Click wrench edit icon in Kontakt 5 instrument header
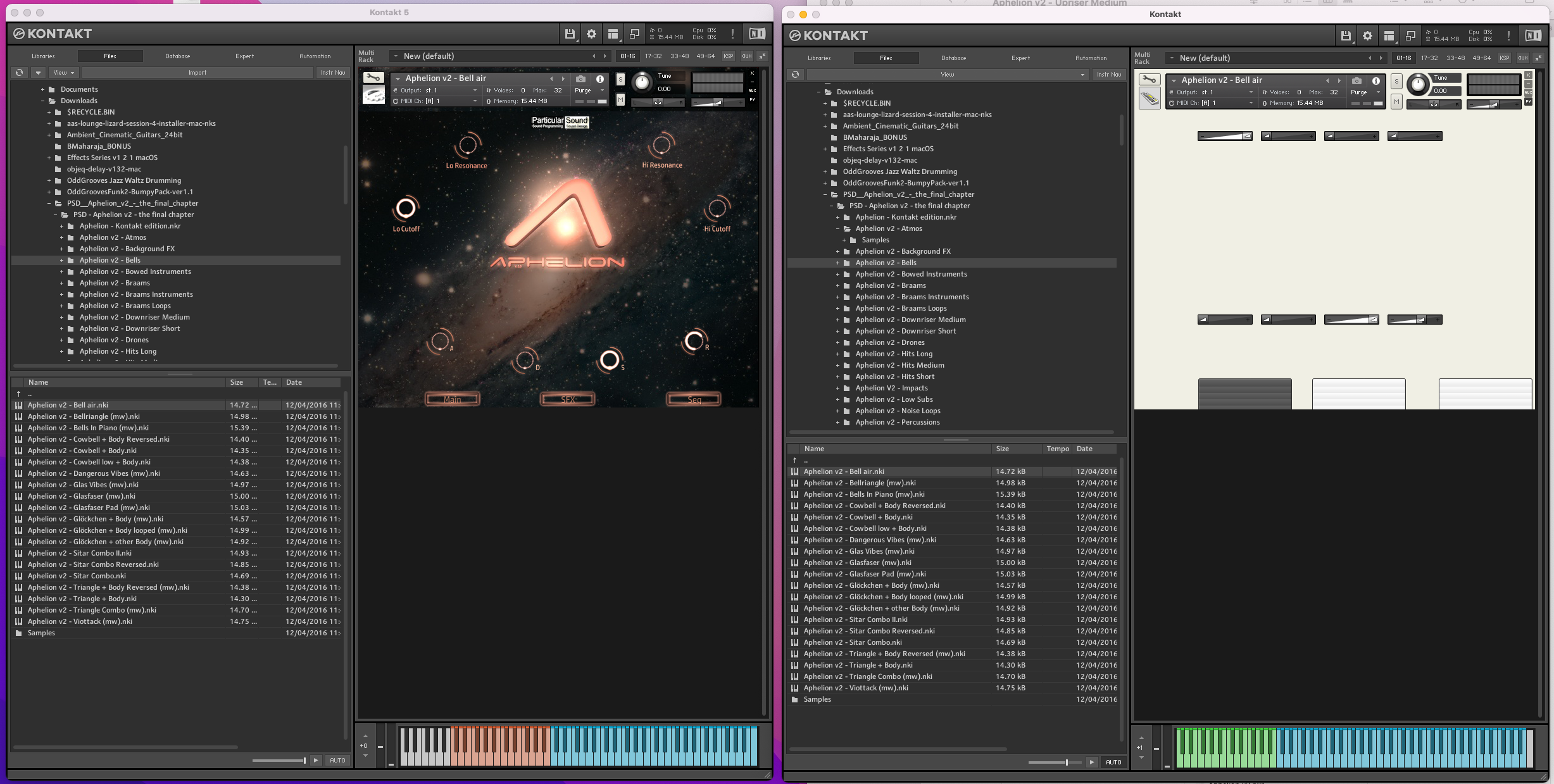 point(373,78)
